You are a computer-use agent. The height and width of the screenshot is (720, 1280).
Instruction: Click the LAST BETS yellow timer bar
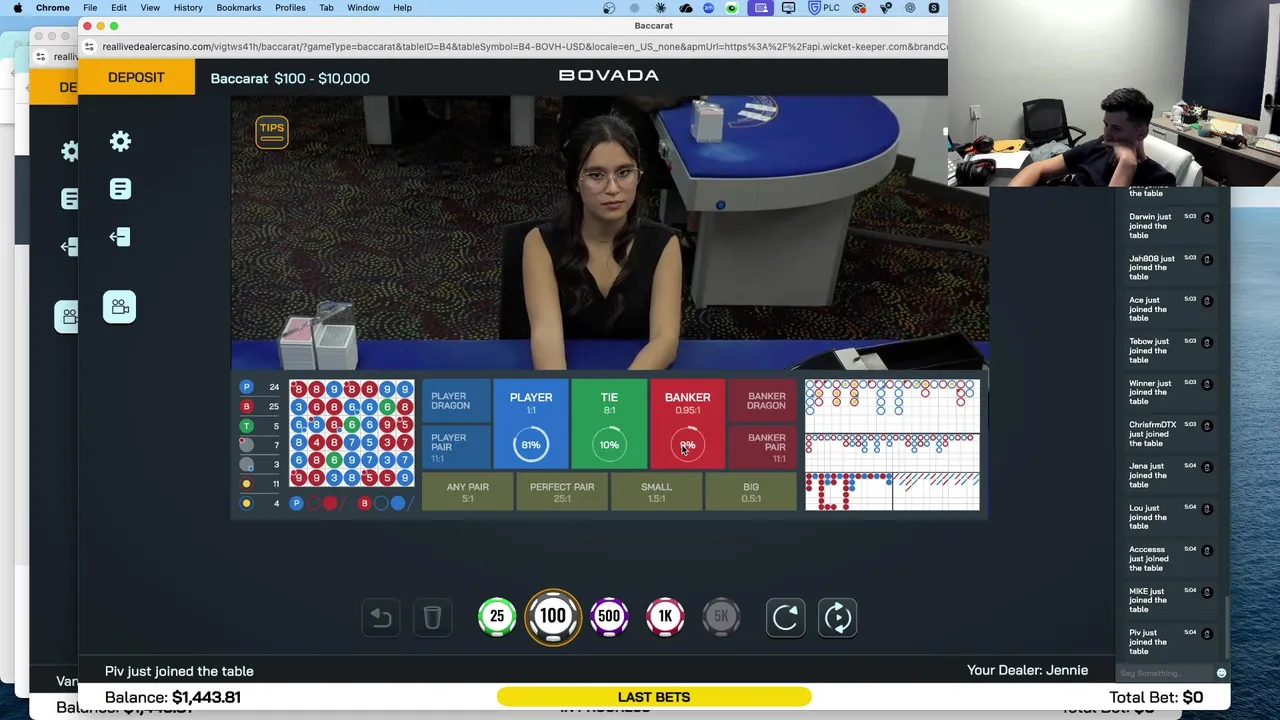(x=654, y=697)
